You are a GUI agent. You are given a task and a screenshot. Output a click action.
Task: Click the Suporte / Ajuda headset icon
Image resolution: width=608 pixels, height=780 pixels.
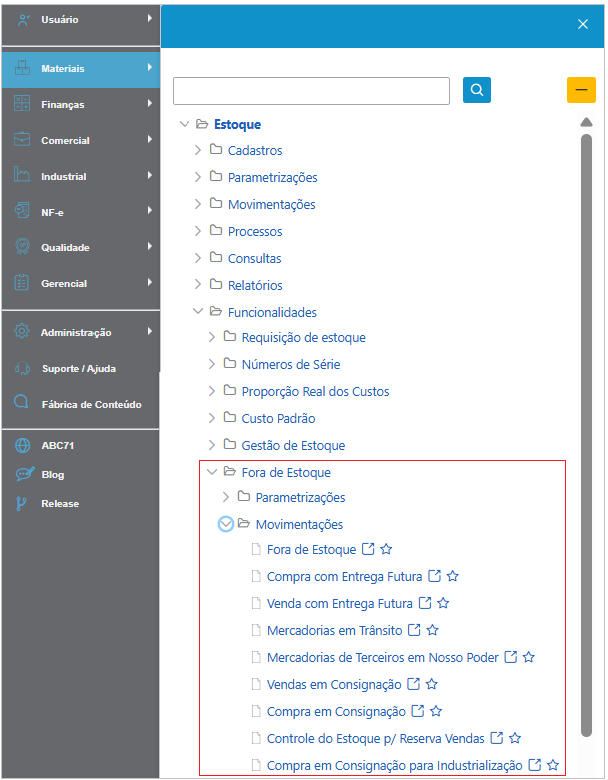22,368
